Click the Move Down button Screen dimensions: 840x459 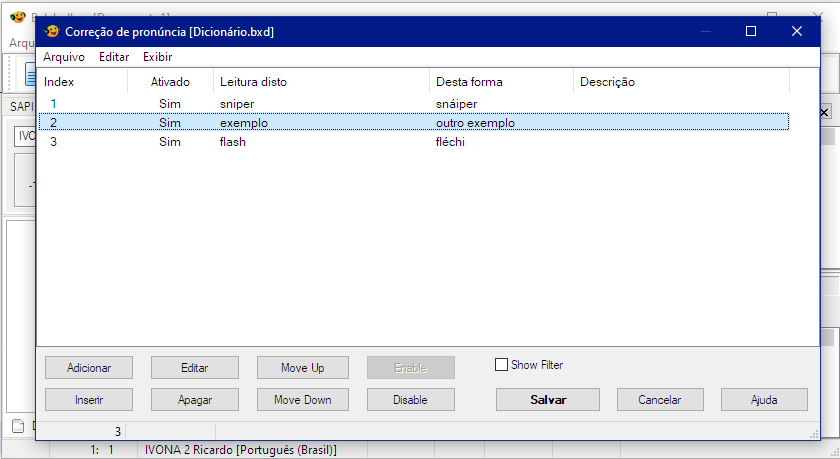[302, 400]
